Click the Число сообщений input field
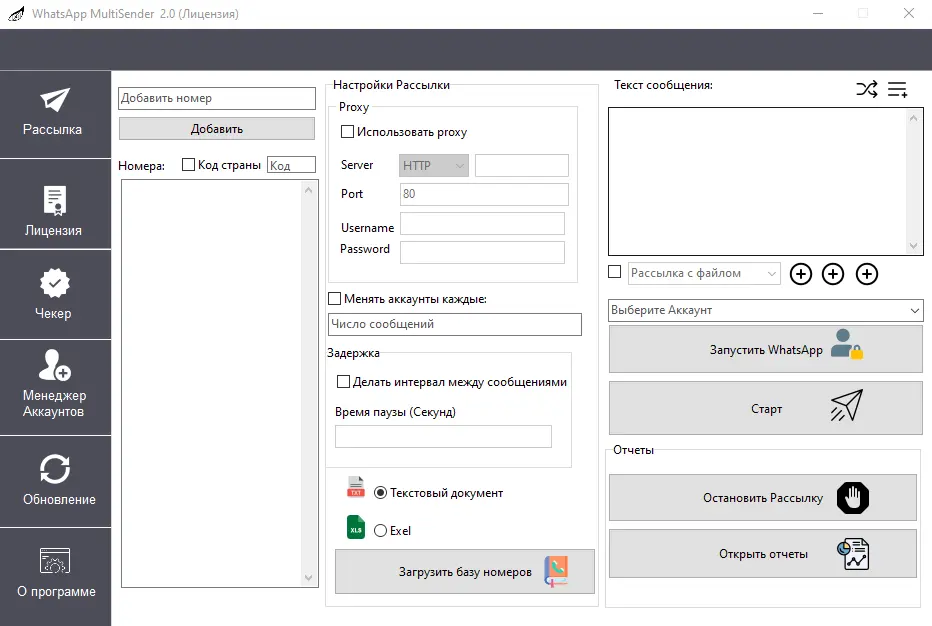The width and height of the screenshot is (932, 626). pos(455,324)
